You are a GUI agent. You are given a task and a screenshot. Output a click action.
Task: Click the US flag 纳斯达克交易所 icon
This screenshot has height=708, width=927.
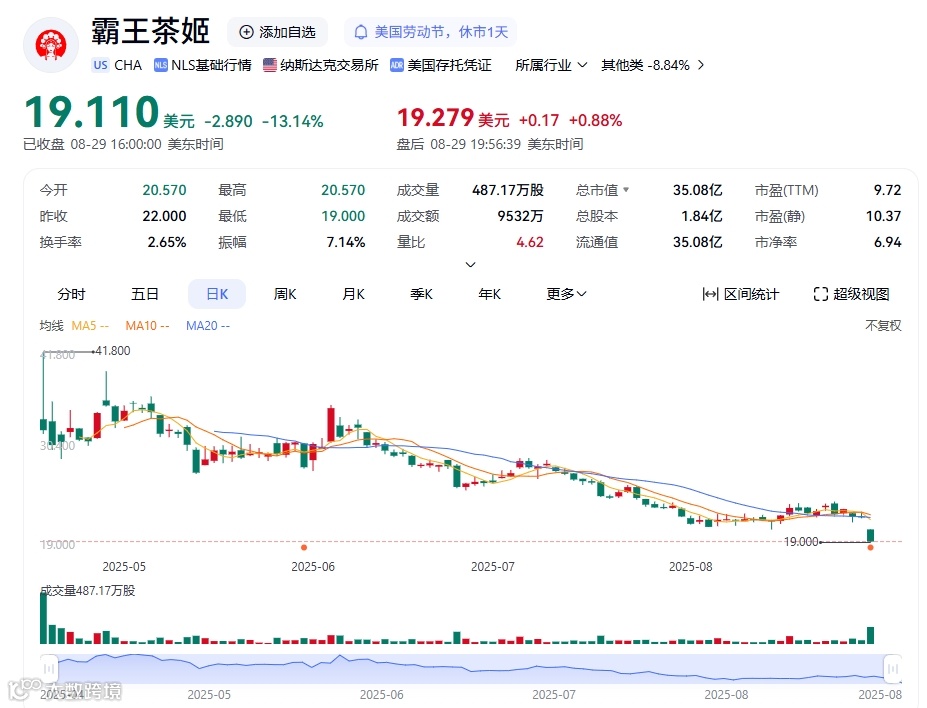(x=270, y=65)
